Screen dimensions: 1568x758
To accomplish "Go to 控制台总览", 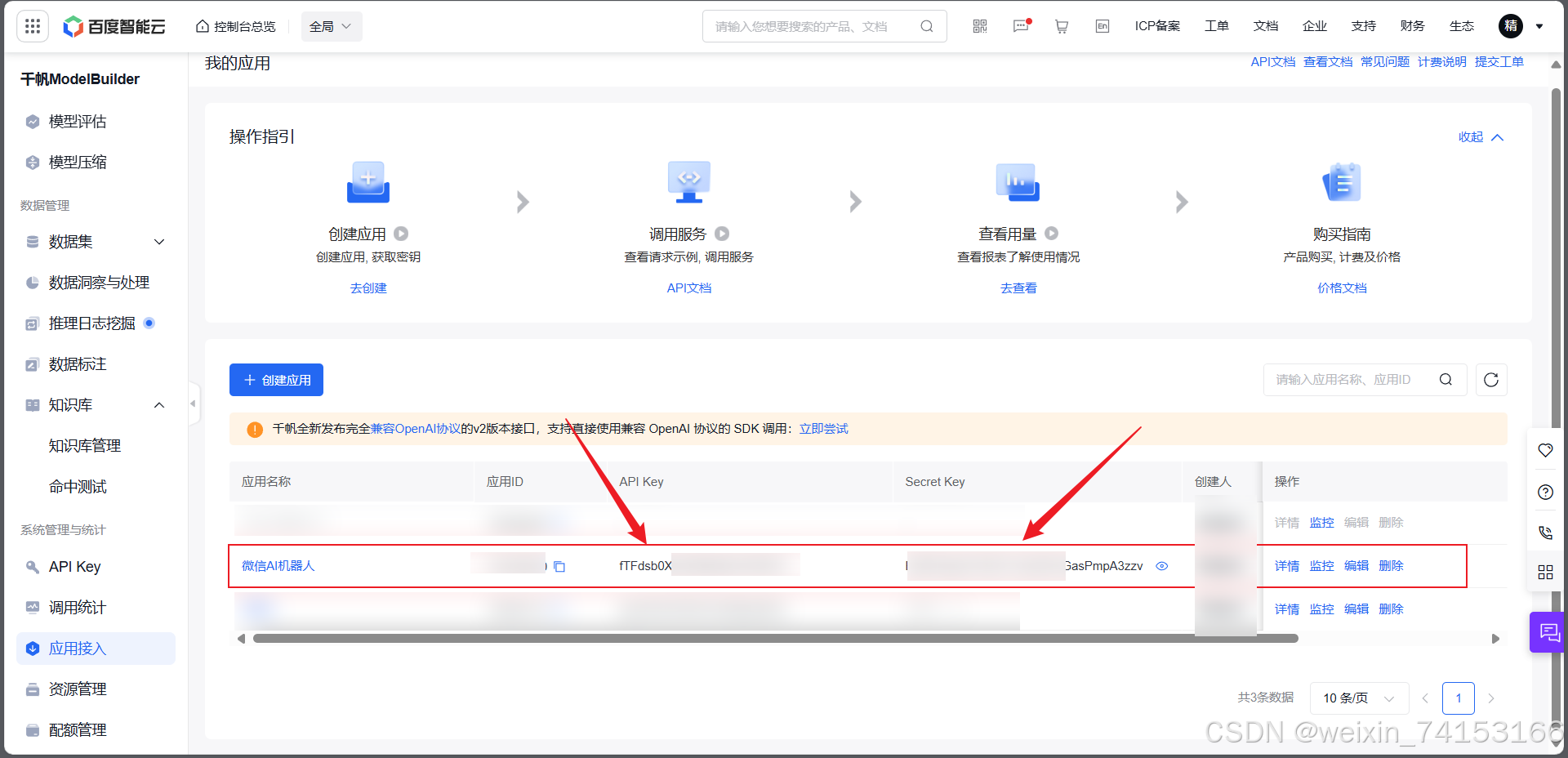I will (x=236, y=26).
